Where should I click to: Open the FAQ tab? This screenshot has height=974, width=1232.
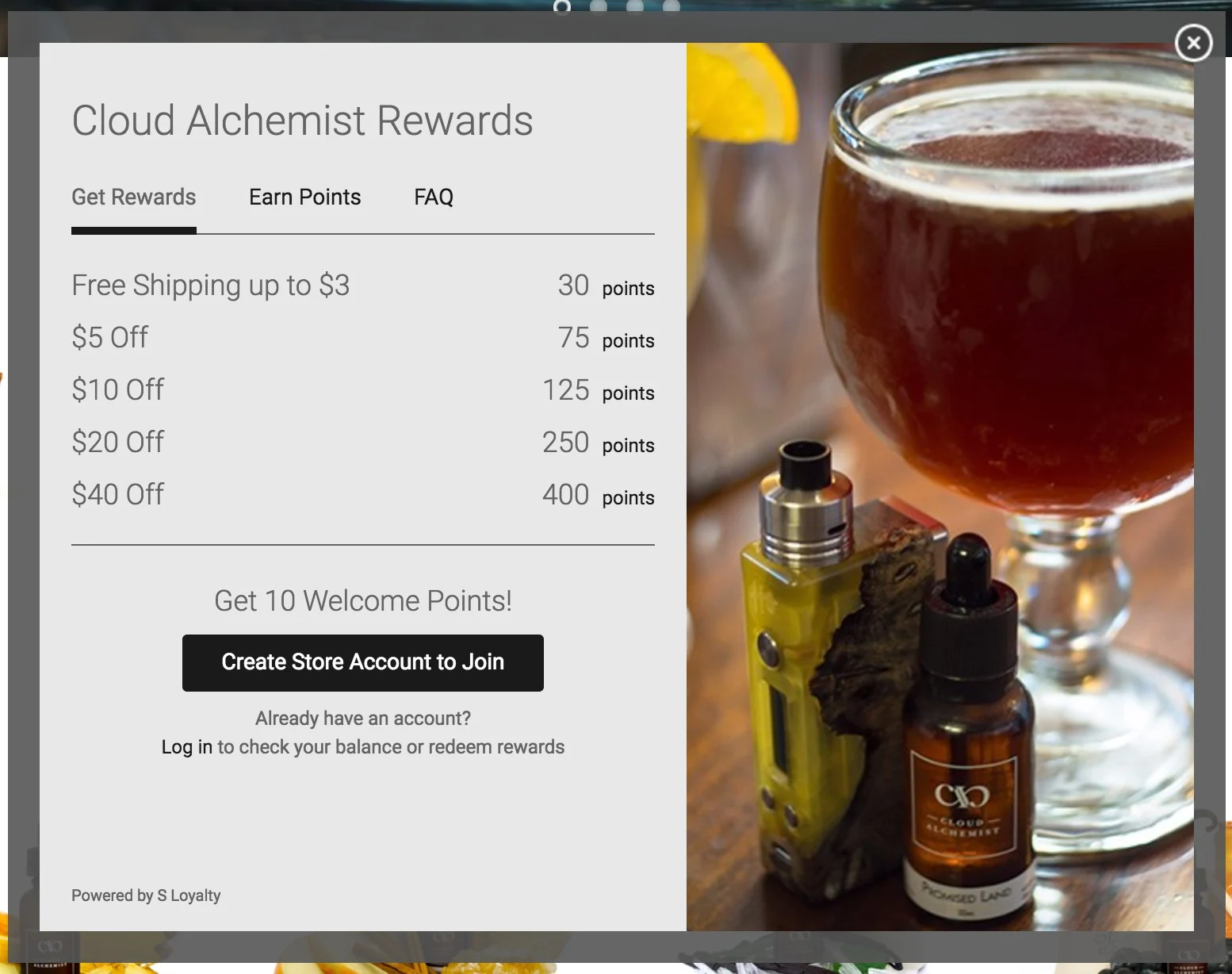click(x=434, y=197)
